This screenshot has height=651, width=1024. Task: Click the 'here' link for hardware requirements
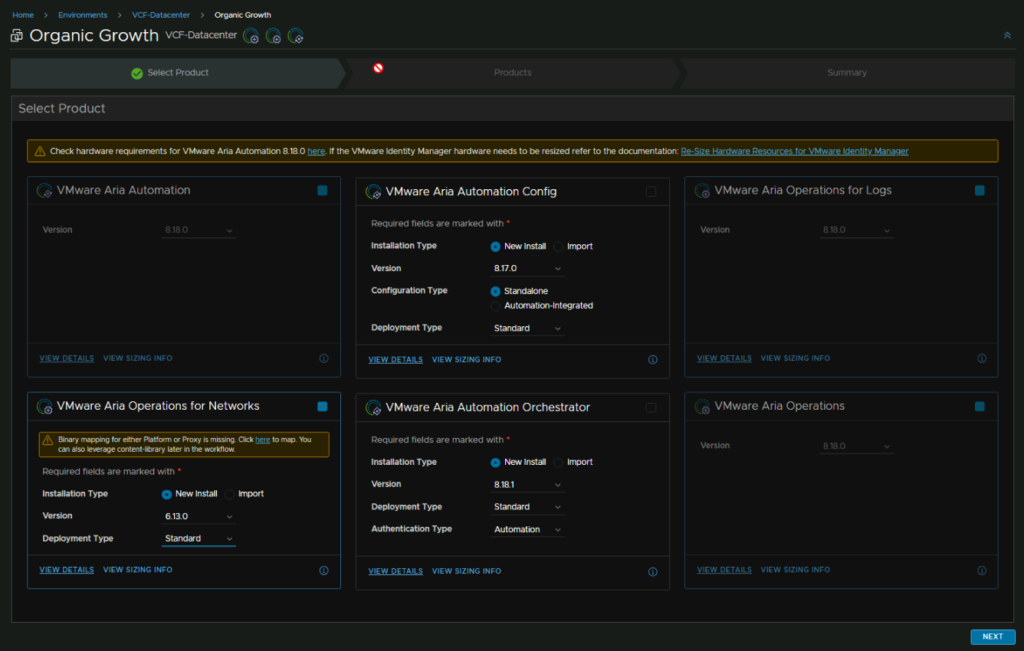316,151
